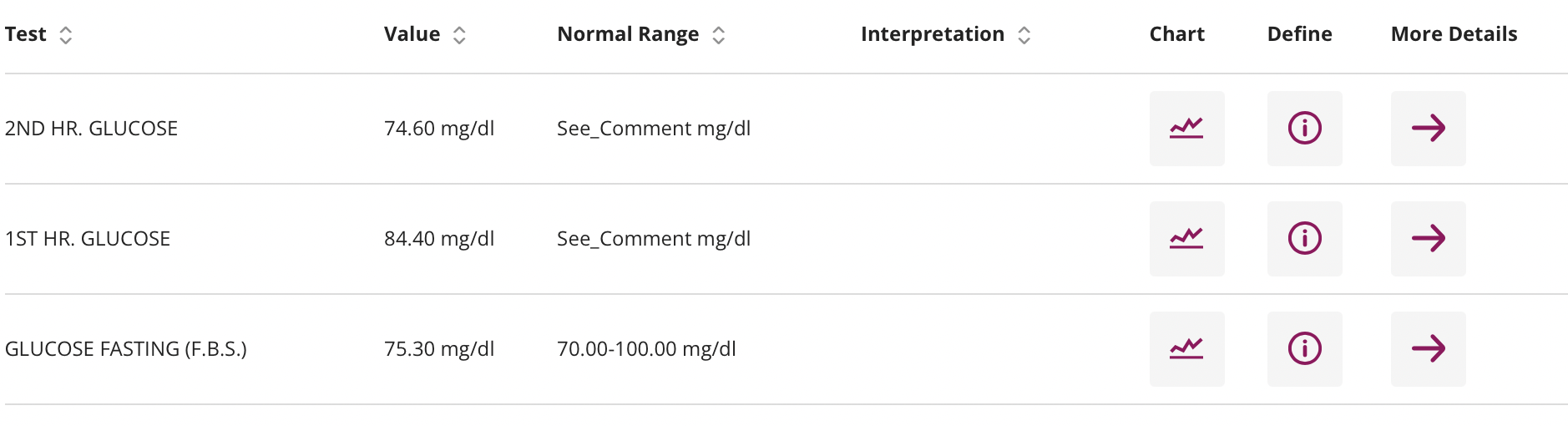Screen dimensions: 1568x426
Task: View more details arrow for GLUCOSE FASTING
Action: tap(1428, 349)
